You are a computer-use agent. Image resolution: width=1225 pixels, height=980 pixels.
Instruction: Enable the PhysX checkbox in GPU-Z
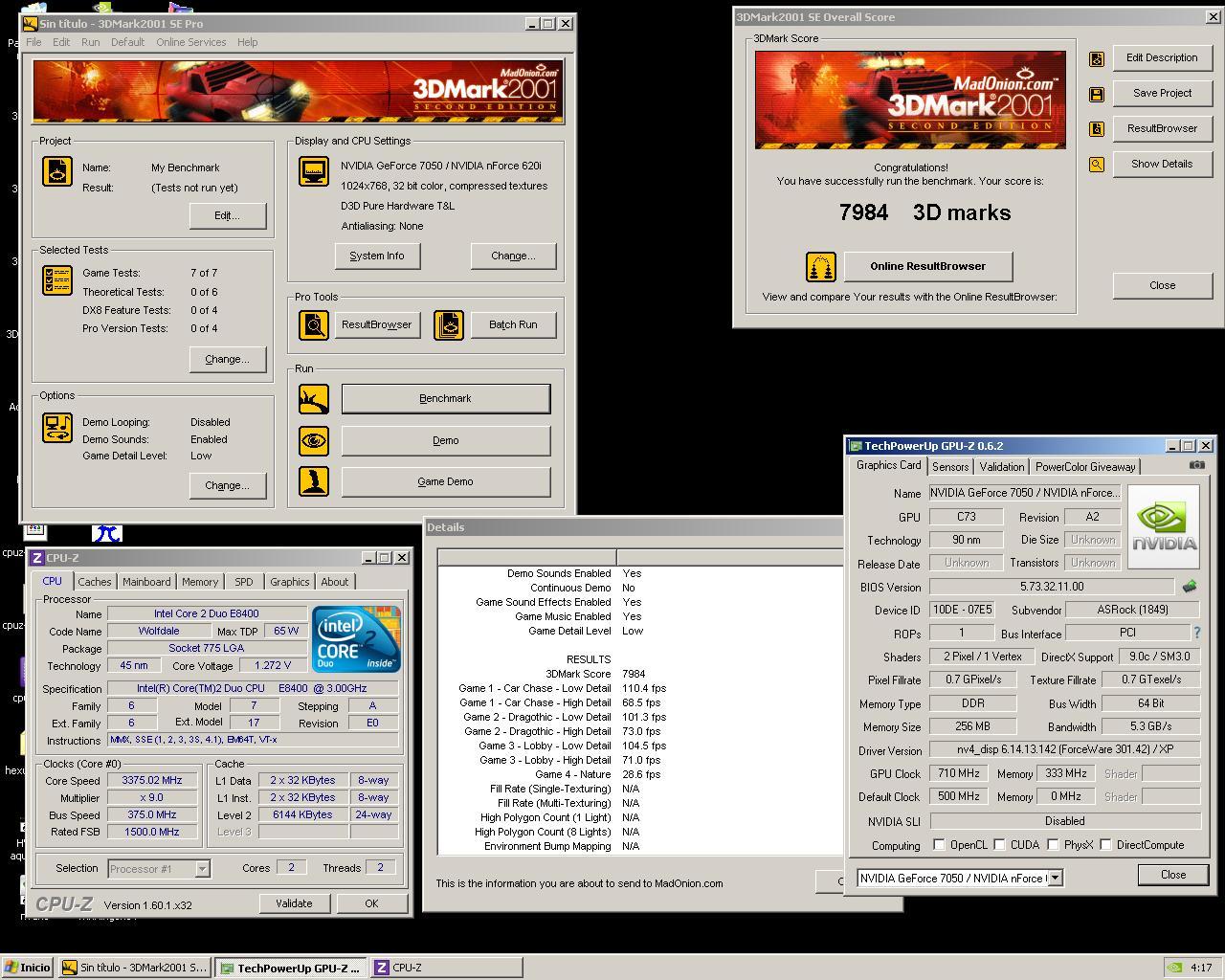pos(1053,845)
